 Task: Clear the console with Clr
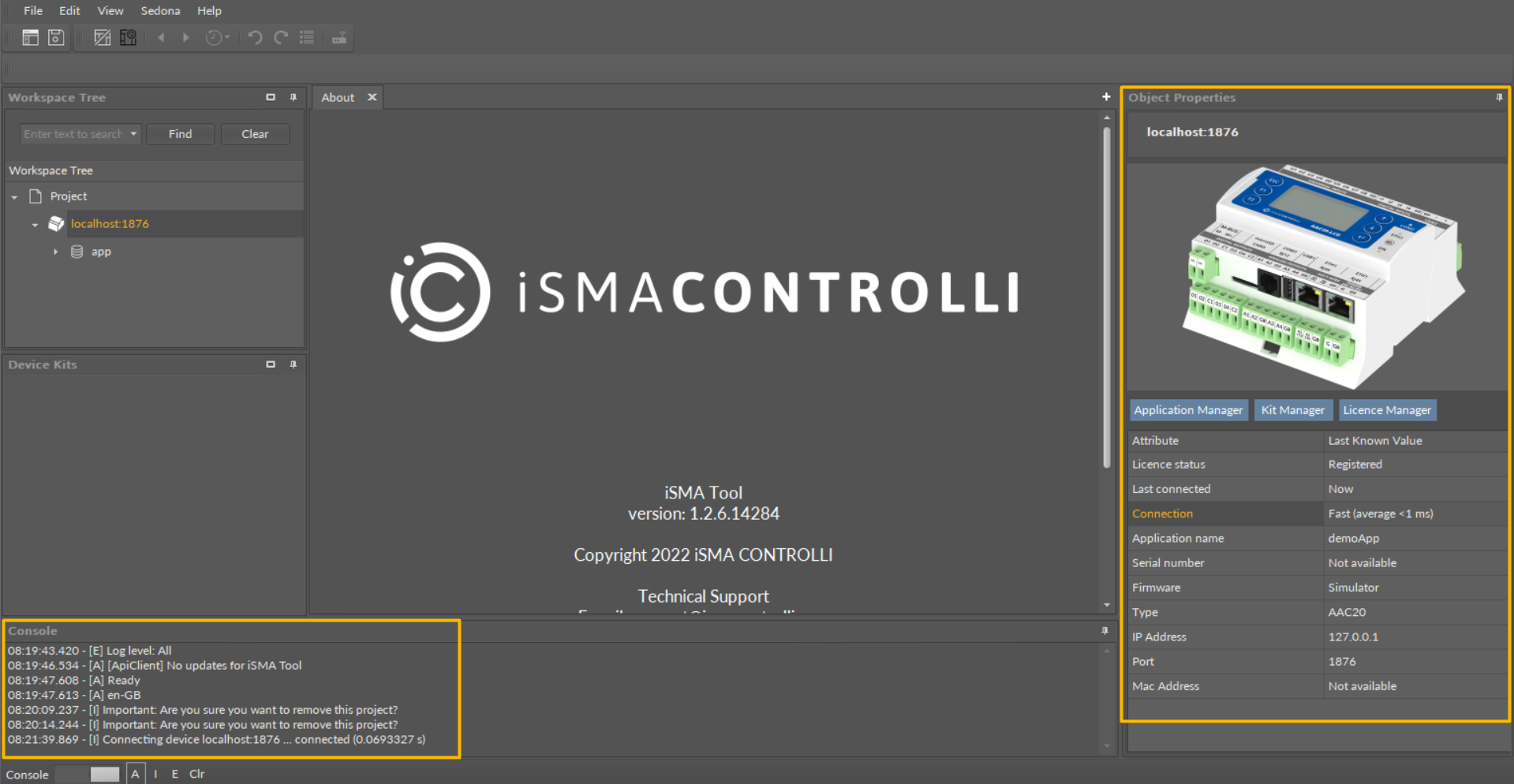196,774
